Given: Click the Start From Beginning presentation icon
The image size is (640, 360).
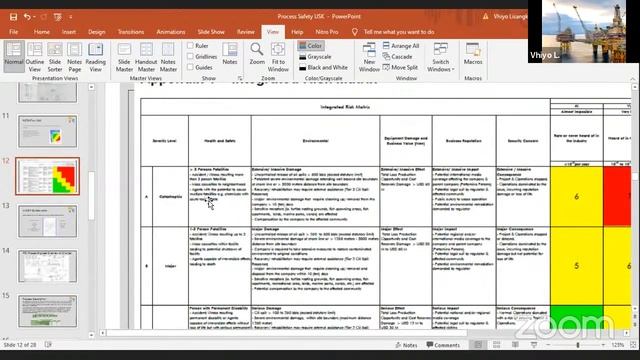Looking at the screenshot, I should [58, 17].
